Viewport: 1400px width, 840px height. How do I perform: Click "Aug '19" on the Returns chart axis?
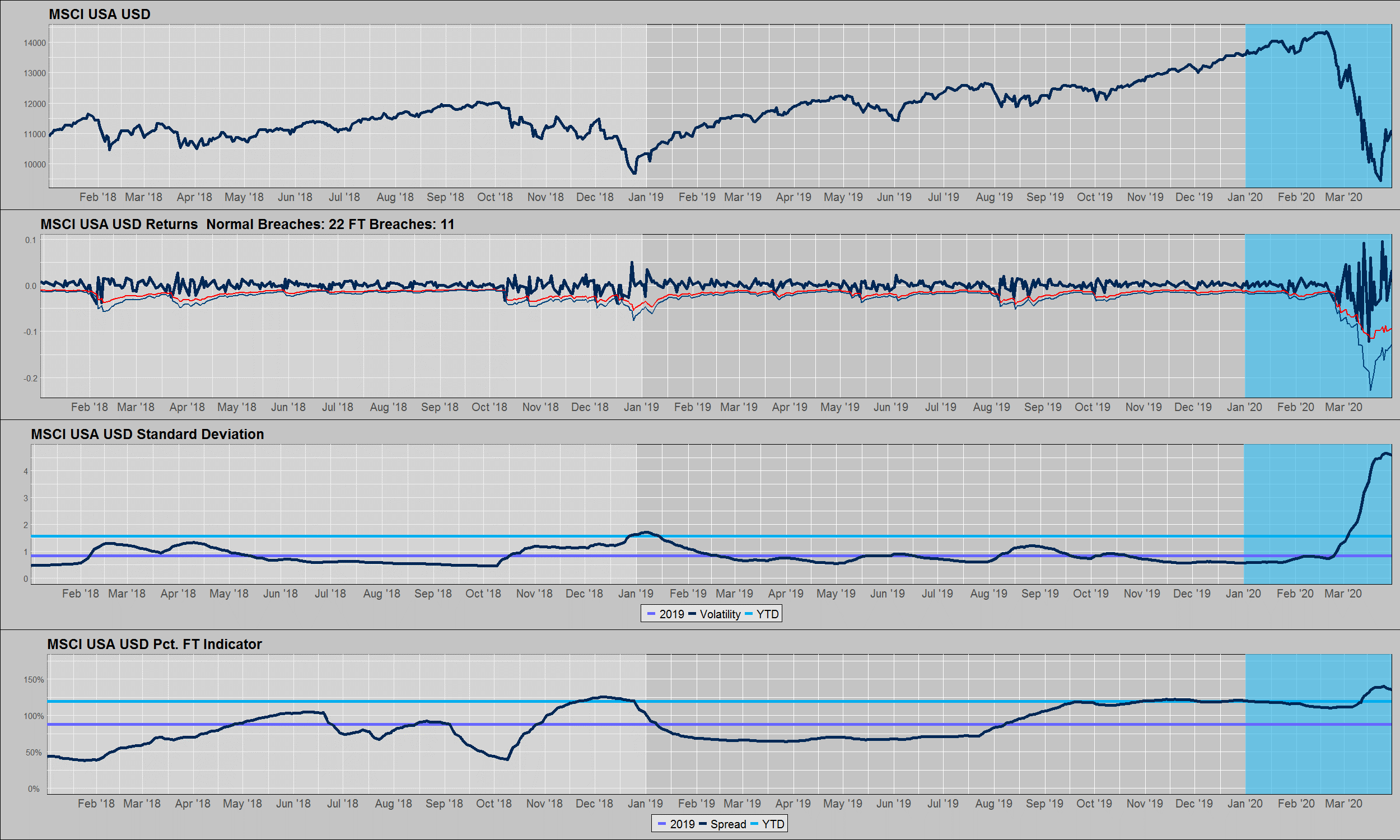tap(991, 407)
